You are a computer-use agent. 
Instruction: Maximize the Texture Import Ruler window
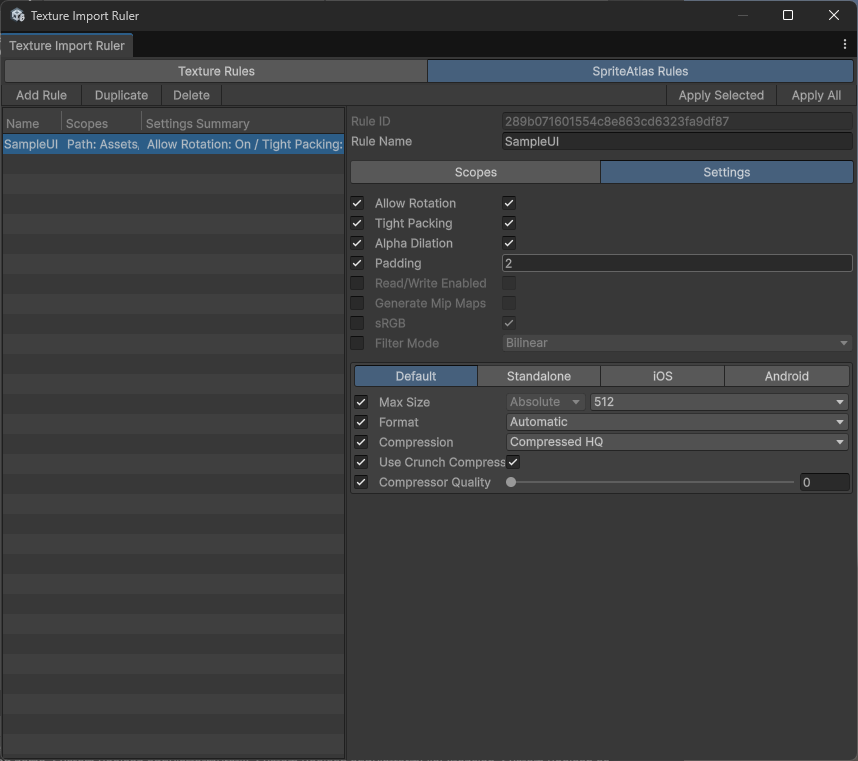[788, 15]
